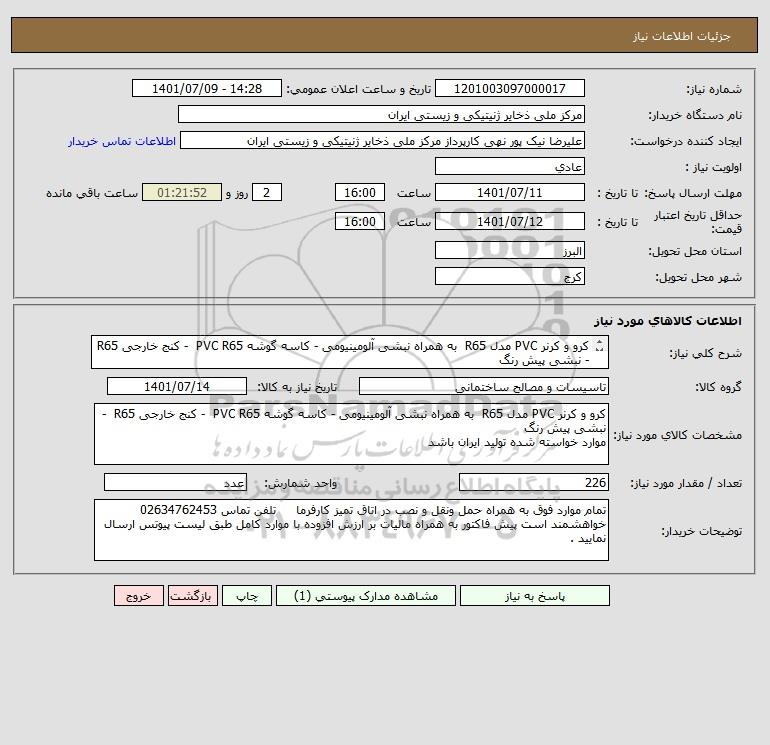Click the label شرح کلی نیاز
Viewport: 770px width, 745px height.
click(706, 353)
